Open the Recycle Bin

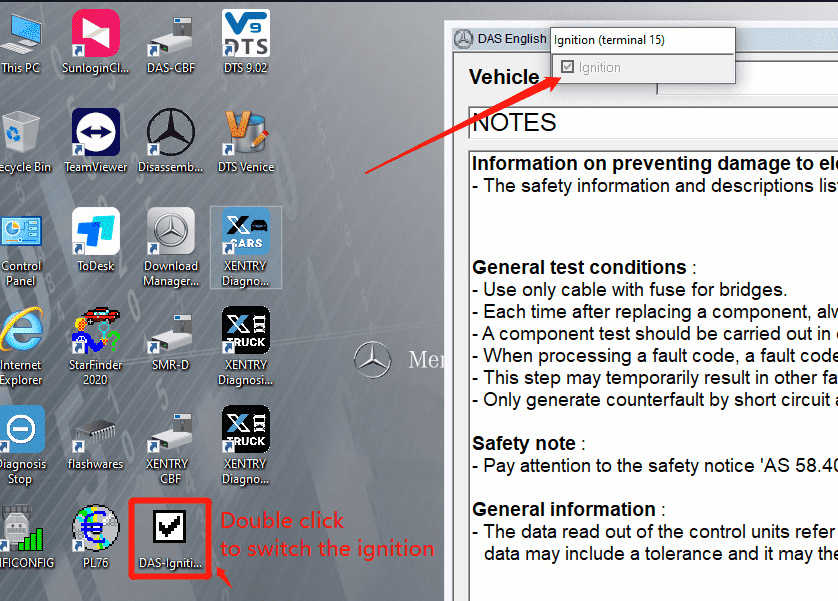[21, 141]
